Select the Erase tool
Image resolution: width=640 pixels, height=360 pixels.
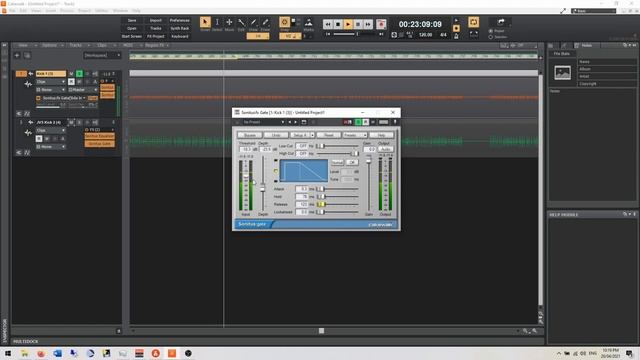[265, 23]
